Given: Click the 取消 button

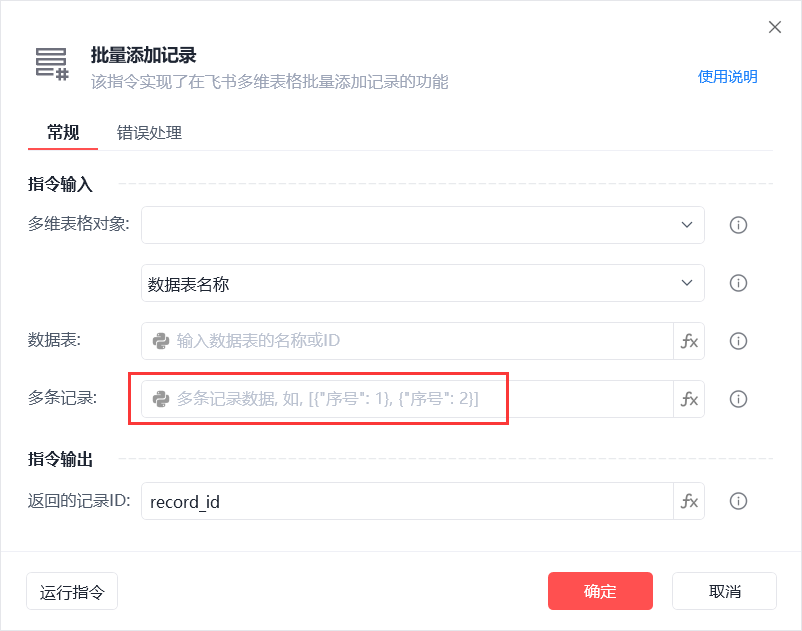Looking at the screenshot, I should pyautogui.click(x=724, y=591).
